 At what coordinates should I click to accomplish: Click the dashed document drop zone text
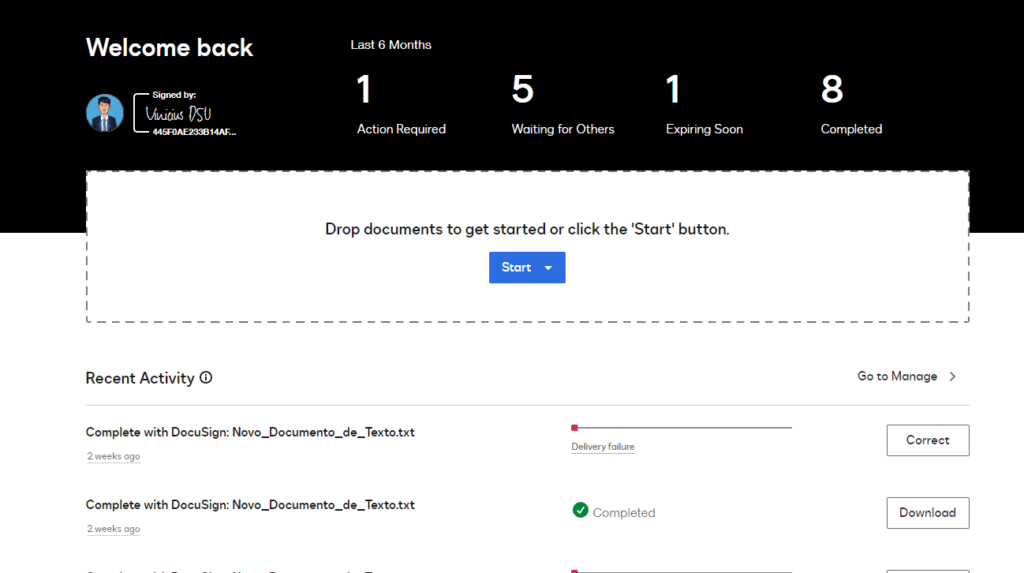pos(527,229)
